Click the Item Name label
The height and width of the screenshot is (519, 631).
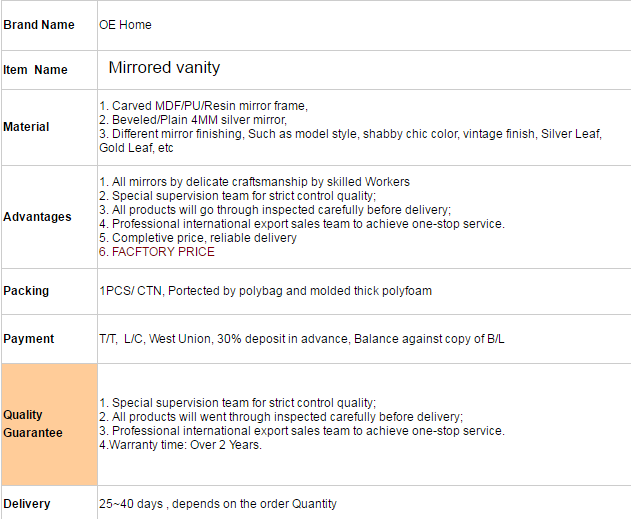(x=35, y=70)
